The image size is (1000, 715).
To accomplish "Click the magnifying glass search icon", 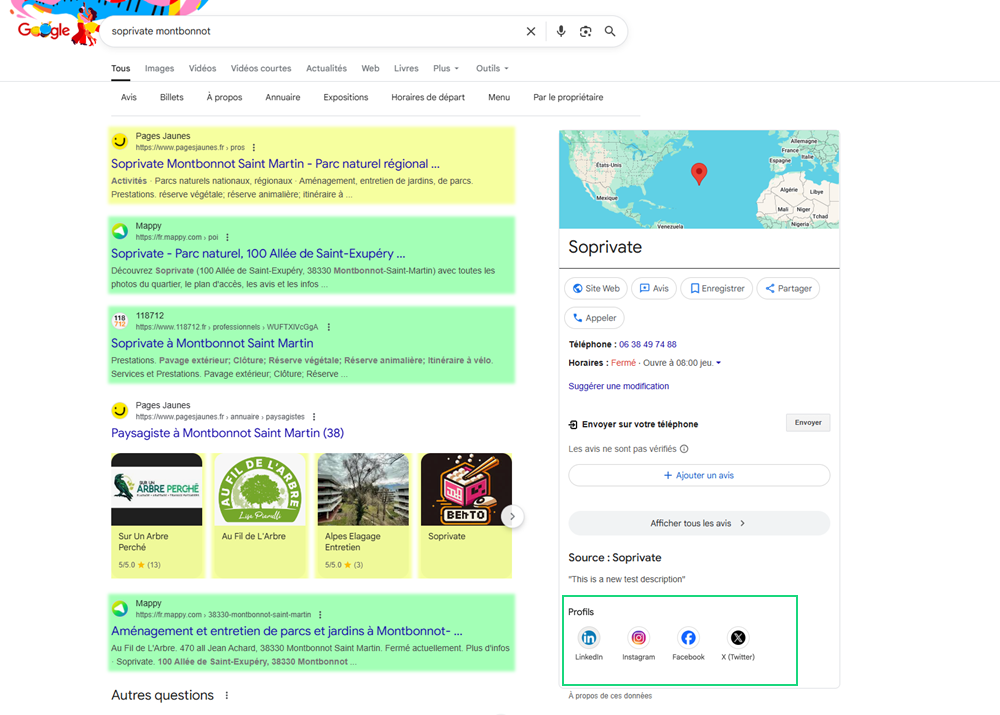I will click(610, 31).
